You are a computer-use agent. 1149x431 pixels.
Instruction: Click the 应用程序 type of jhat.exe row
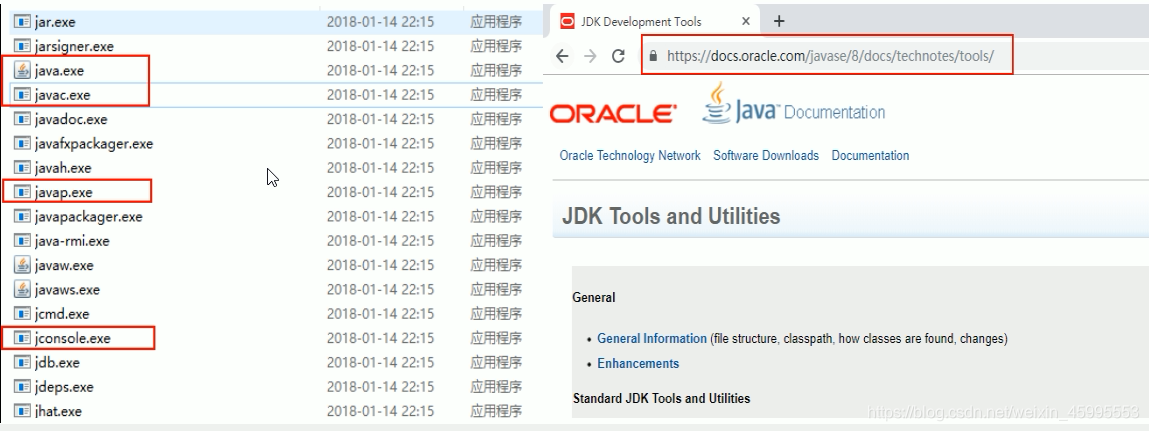tap(496, 410)
